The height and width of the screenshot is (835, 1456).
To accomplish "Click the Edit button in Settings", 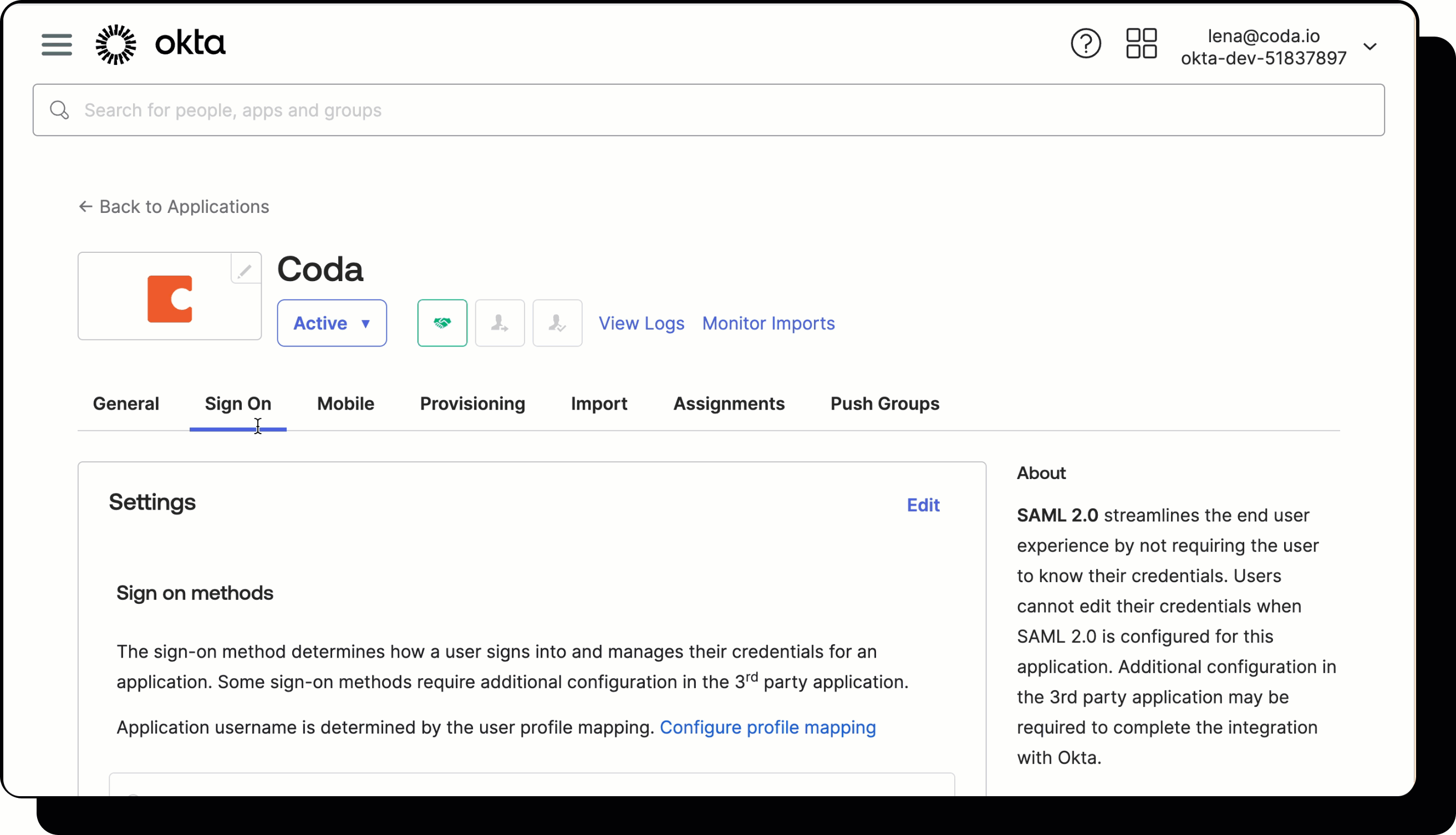I will pos(923,505).
